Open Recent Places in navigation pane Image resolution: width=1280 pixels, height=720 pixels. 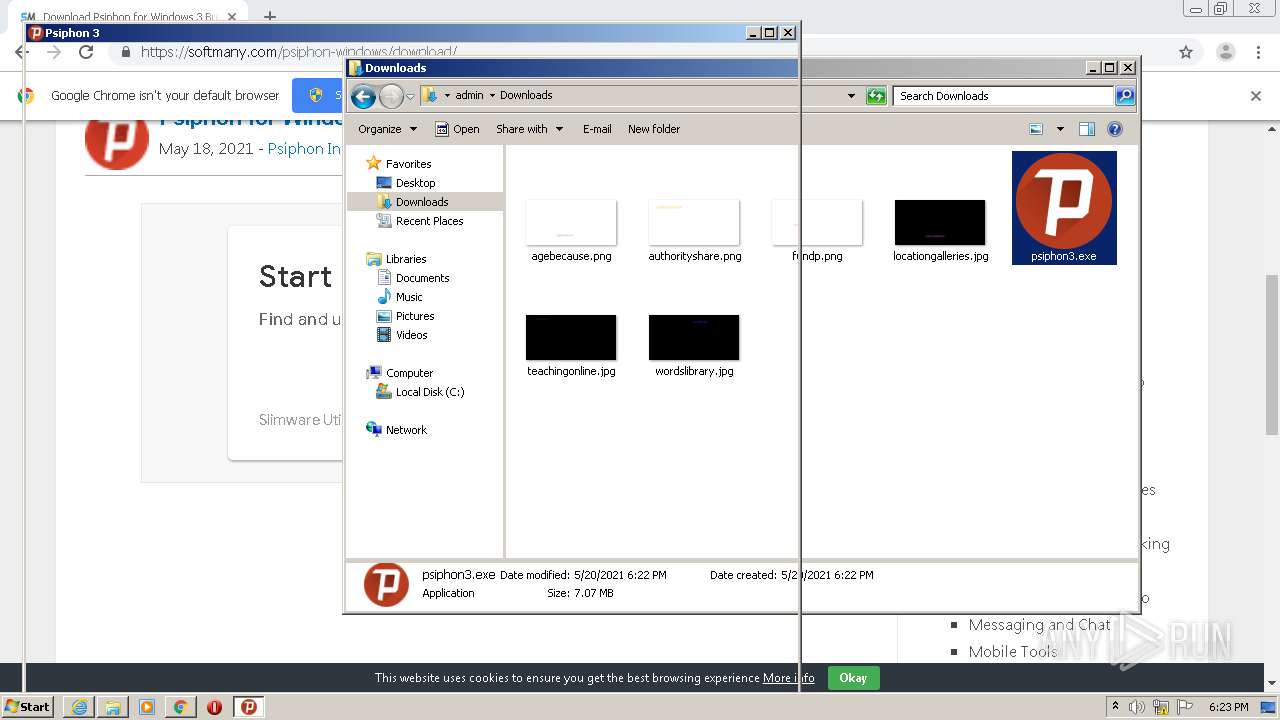(429, 221)
